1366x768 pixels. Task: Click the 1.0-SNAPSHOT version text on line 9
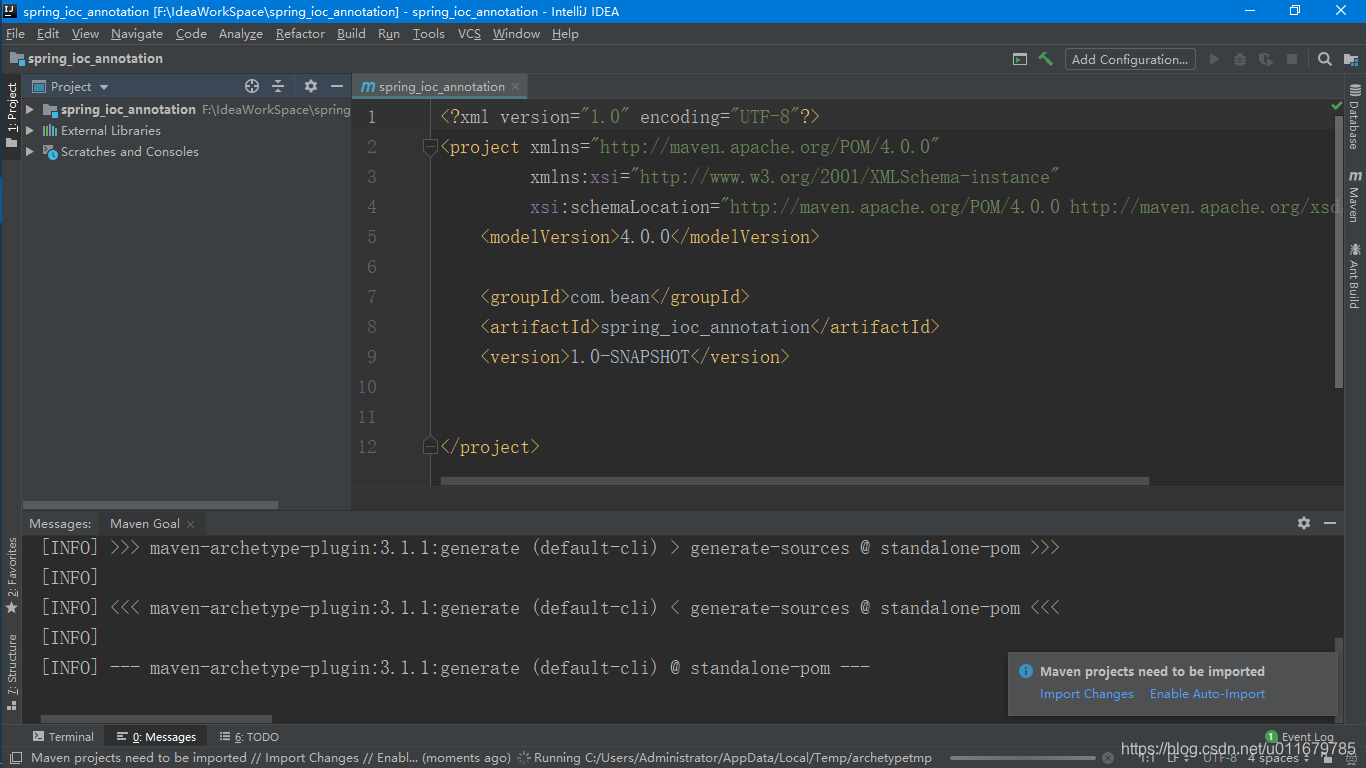click(x=630, y=357)
